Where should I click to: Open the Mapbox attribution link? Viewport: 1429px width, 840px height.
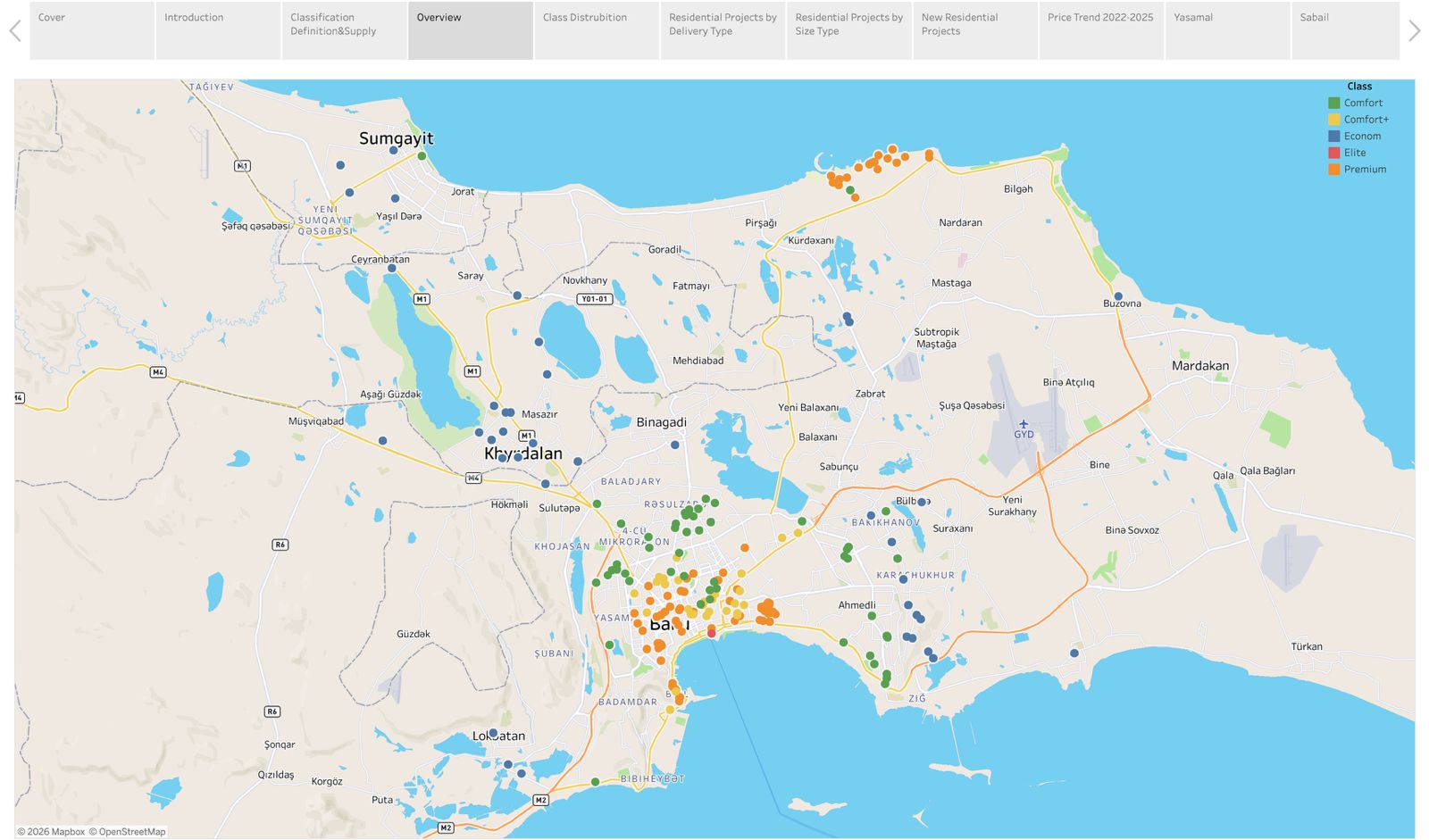tap(51, 832)
